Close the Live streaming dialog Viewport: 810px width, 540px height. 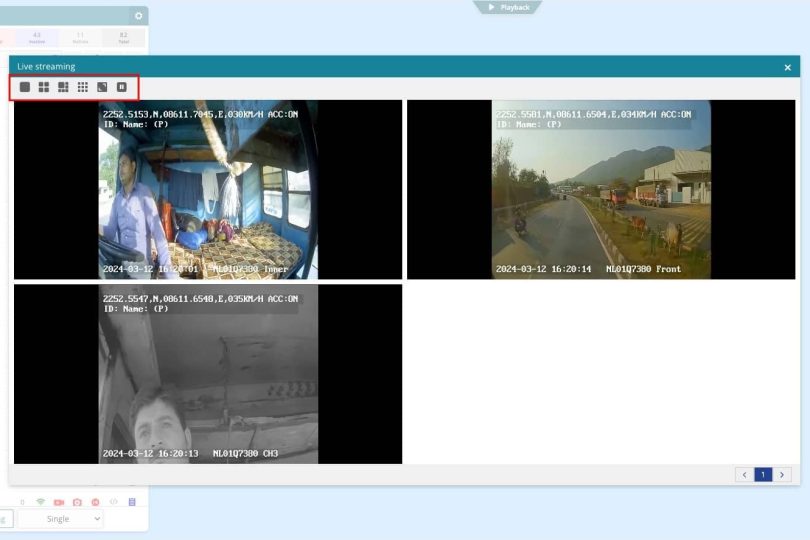[x=788, y=67]
